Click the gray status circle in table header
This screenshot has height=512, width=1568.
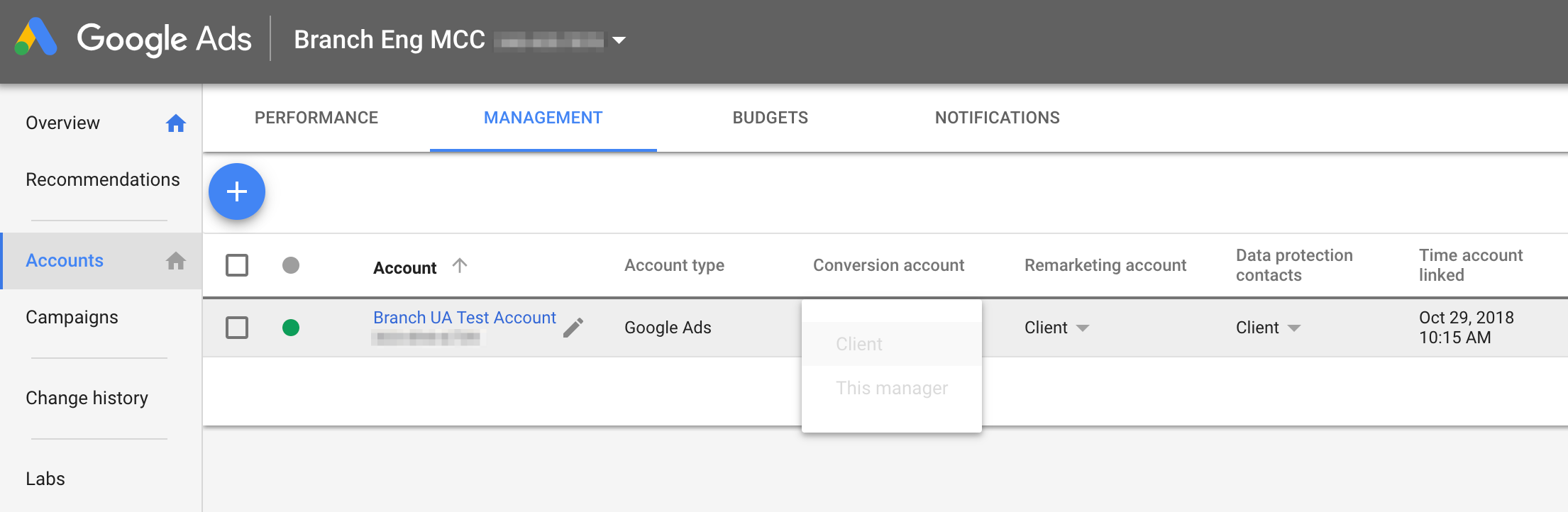(x=291, y=265)
